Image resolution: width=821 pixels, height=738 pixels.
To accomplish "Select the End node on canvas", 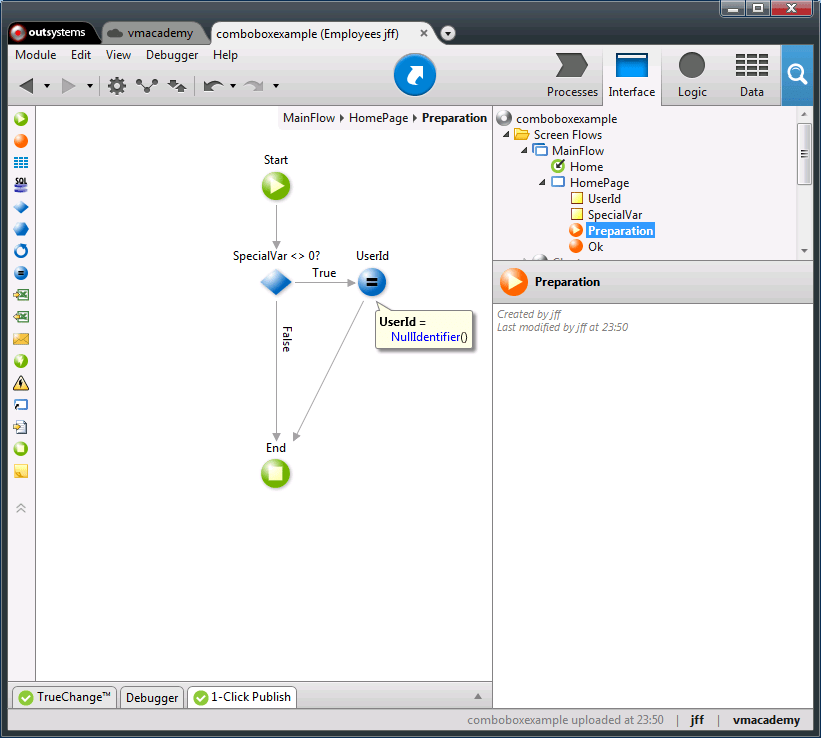I will coord(275,473).
